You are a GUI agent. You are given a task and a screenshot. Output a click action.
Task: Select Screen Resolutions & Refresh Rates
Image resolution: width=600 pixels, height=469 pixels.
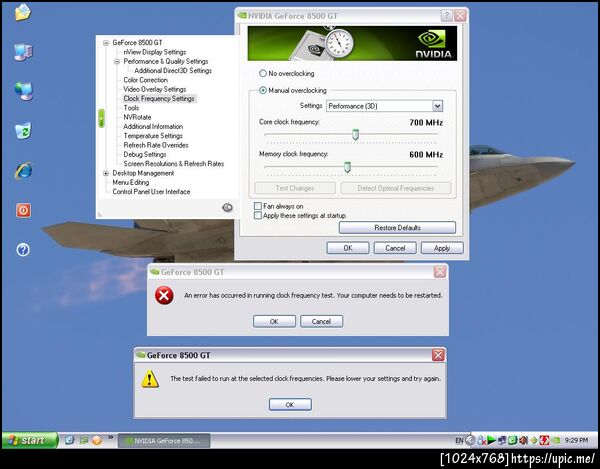click(x=173, y=164)
